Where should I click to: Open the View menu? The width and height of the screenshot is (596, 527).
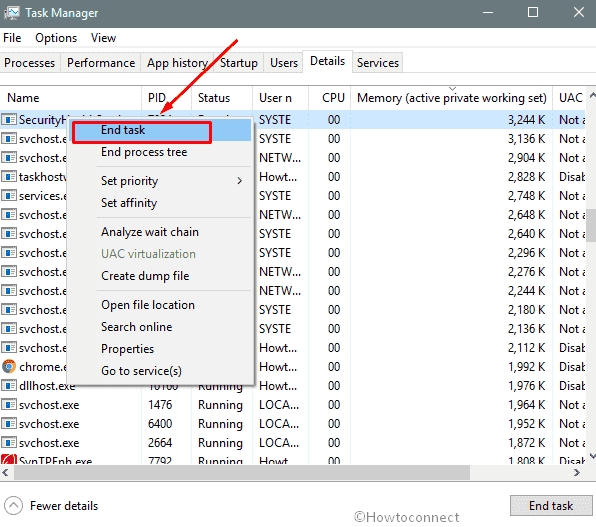coord(103,38)
